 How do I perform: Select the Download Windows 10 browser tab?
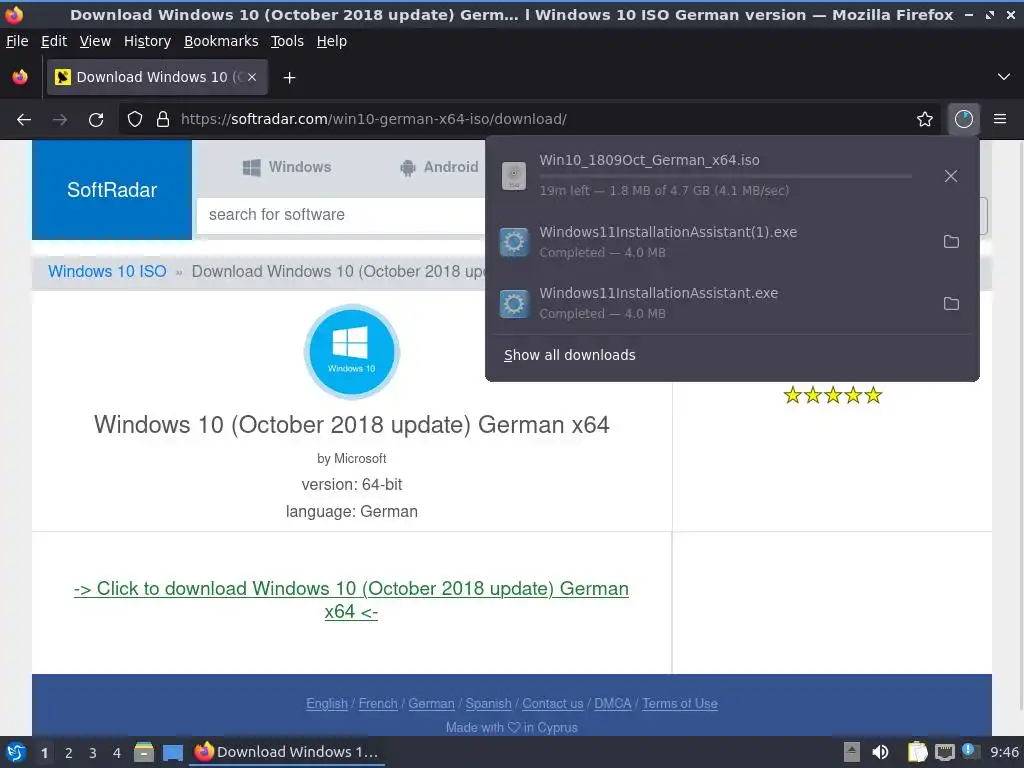[x=157, y=77]
